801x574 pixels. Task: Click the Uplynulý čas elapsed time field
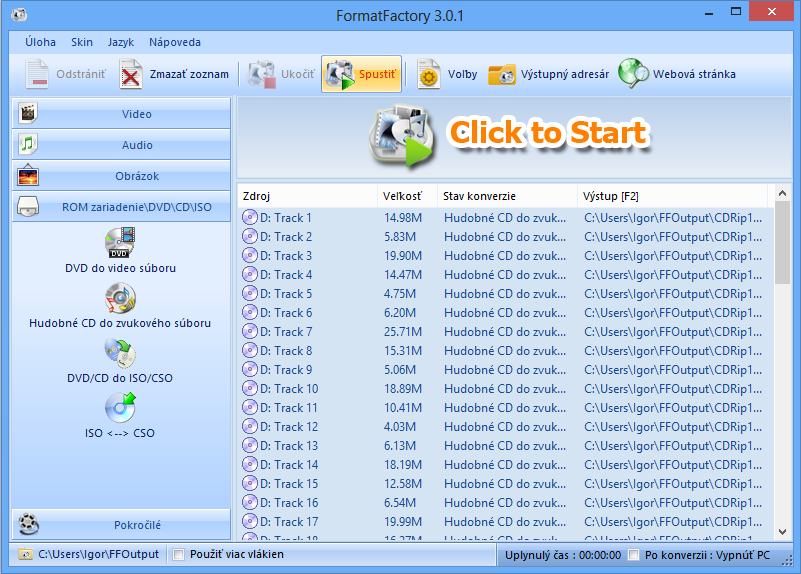coord(563,555)
